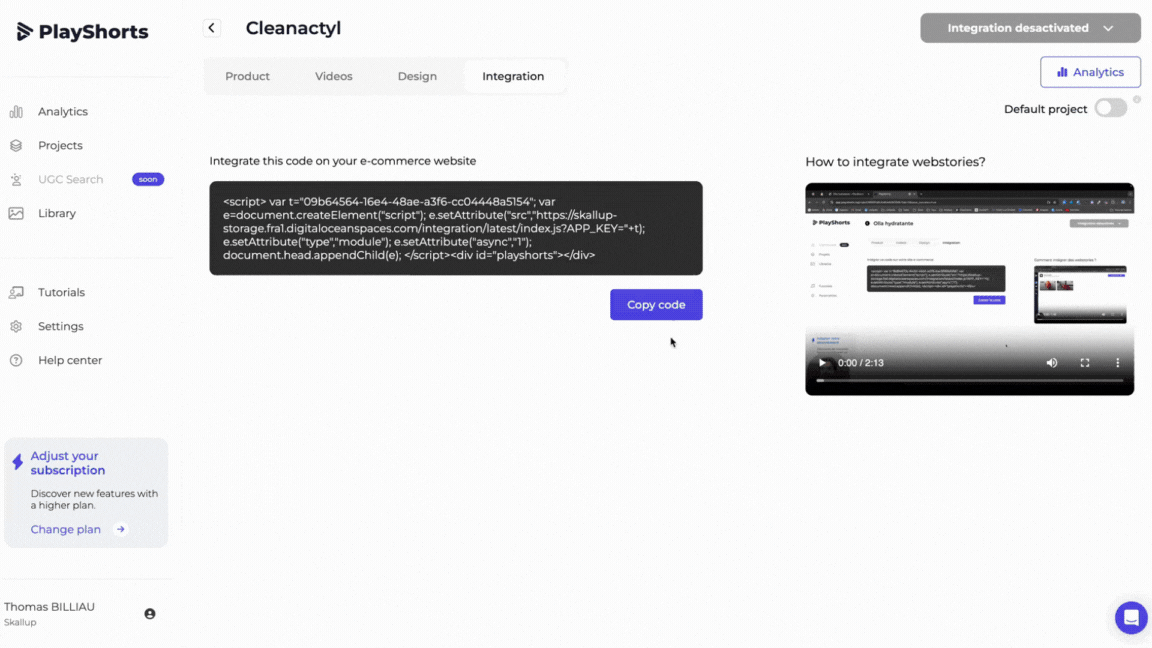Click the How to integrate webstories heading
Screen dimensions: 1152x648
[x=895, y=162]
